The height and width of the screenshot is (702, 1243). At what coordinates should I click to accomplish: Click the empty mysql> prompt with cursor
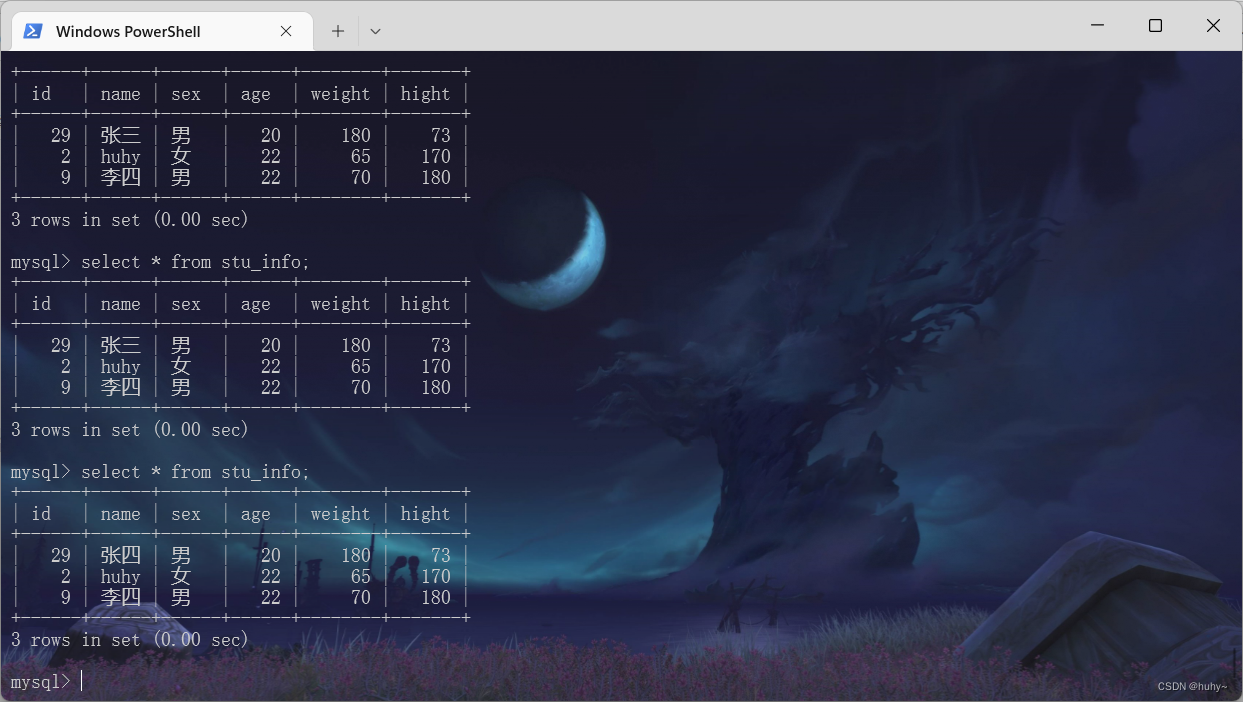(47, 681)
